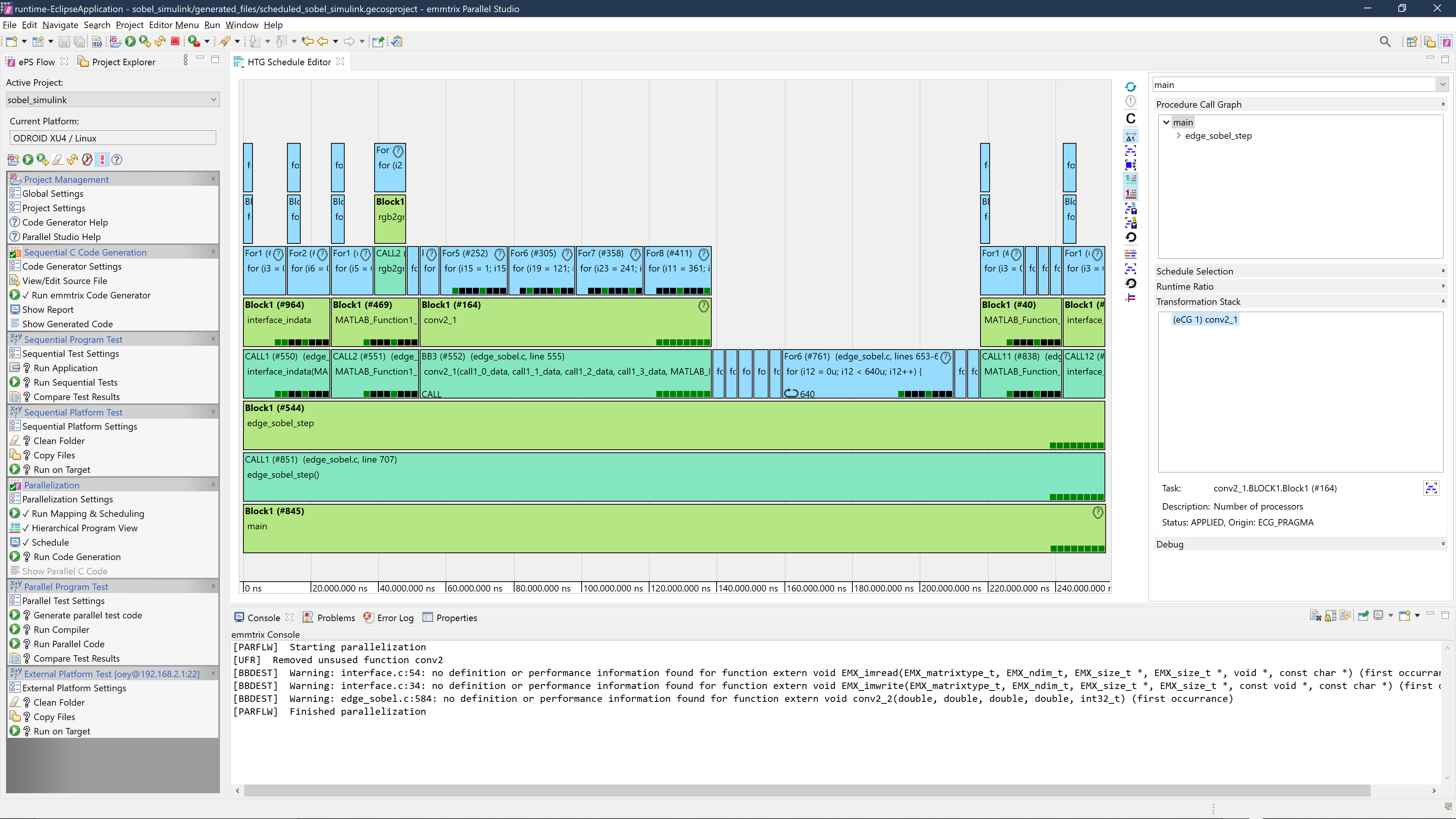Click the question mark help icon in ePS Flow
Image resolution: width=1456 pixels, height=819 pixels.
click(117, 159)
